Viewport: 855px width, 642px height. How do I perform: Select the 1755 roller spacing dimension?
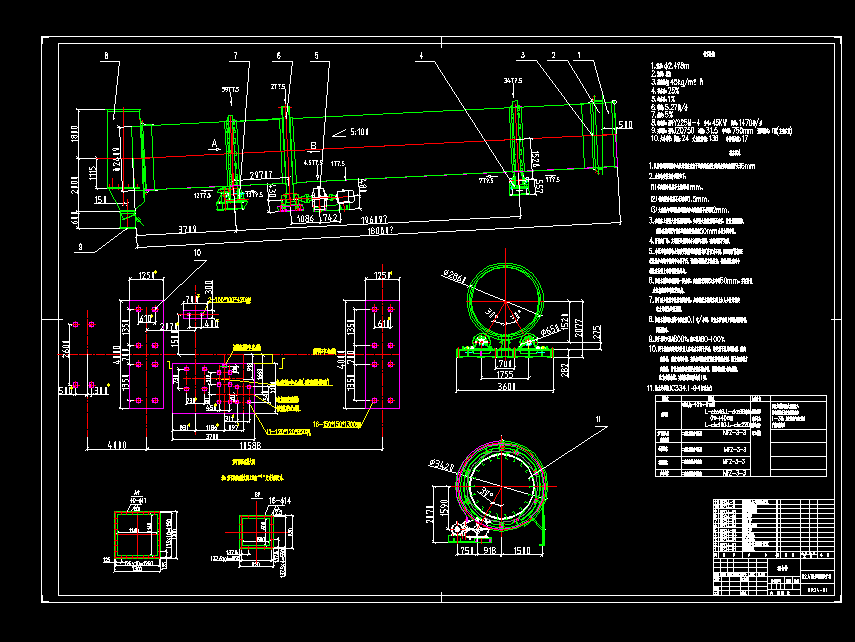pyautogui.click(x=505, y=375)
